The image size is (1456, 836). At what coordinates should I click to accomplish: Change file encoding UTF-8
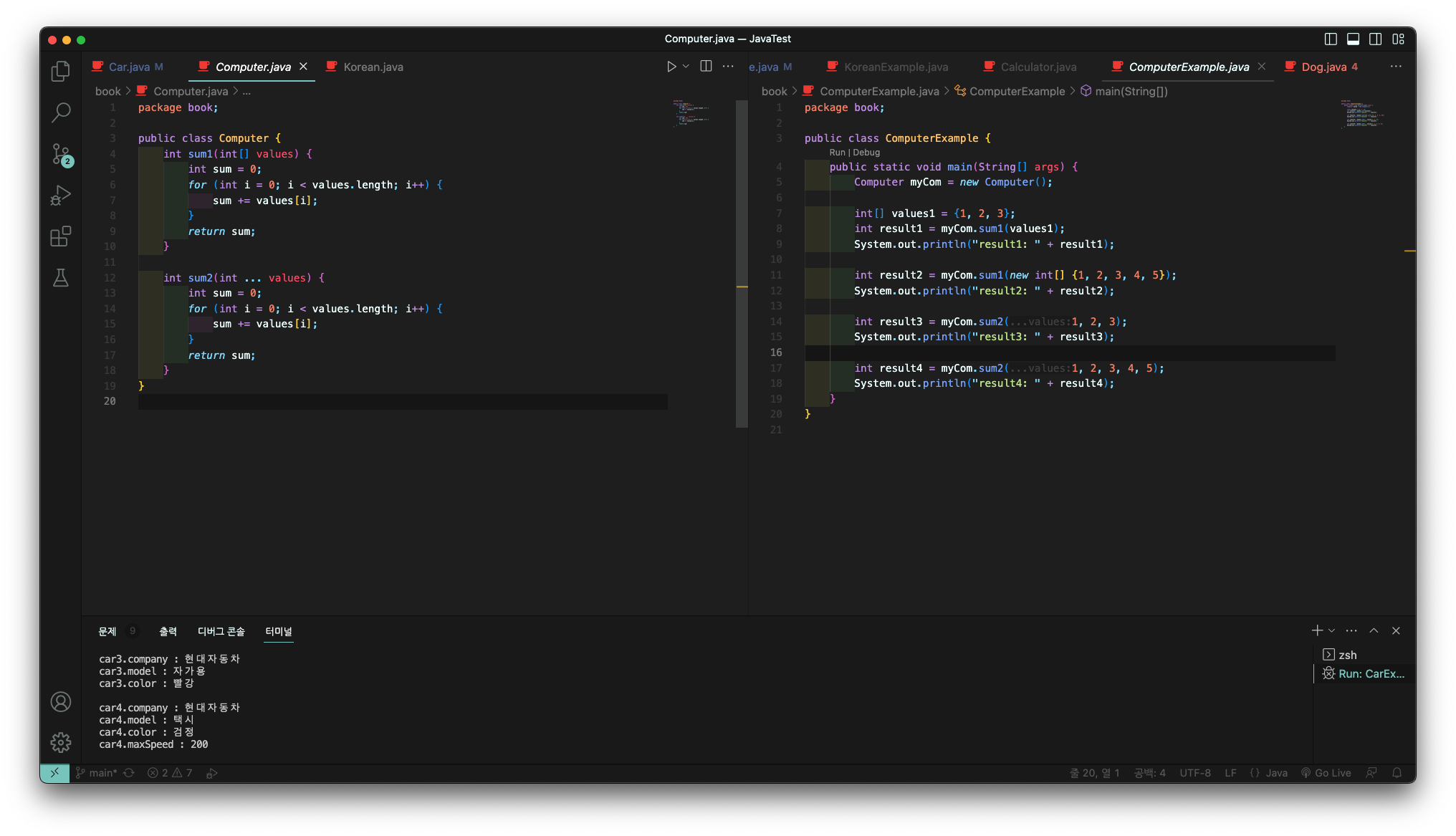pyautogui.click(x=1195, y=773)
